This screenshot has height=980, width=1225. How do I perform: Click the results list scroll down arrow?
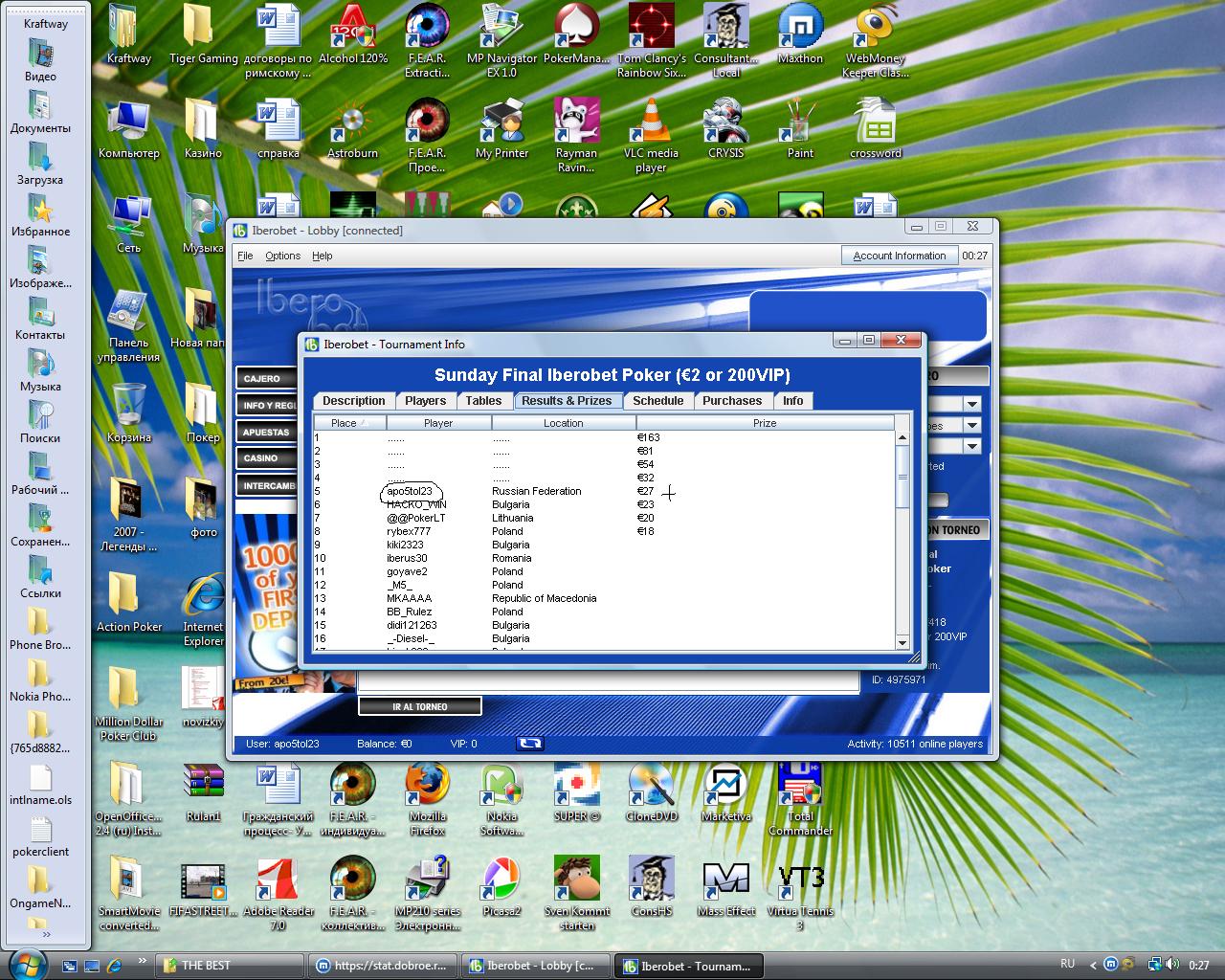click(902, 643)
